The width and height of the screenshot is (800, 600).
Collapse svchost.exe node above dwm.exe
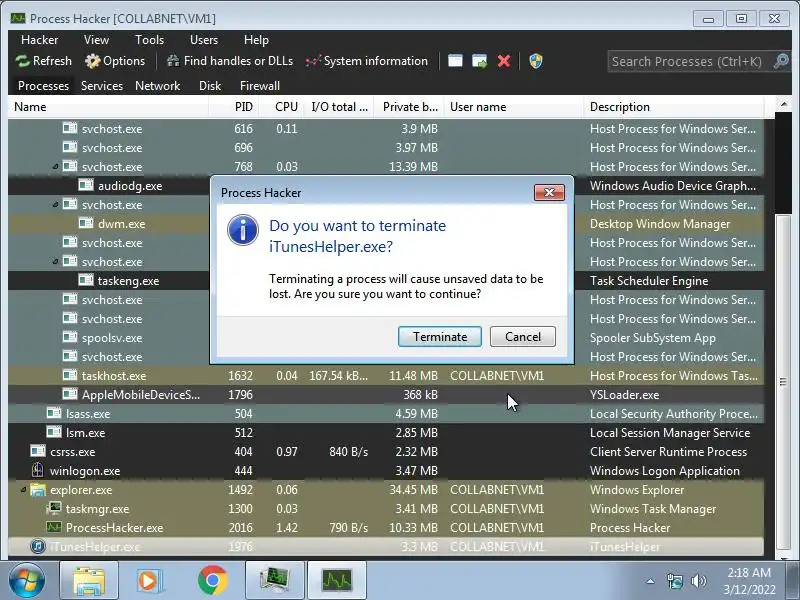55,205
